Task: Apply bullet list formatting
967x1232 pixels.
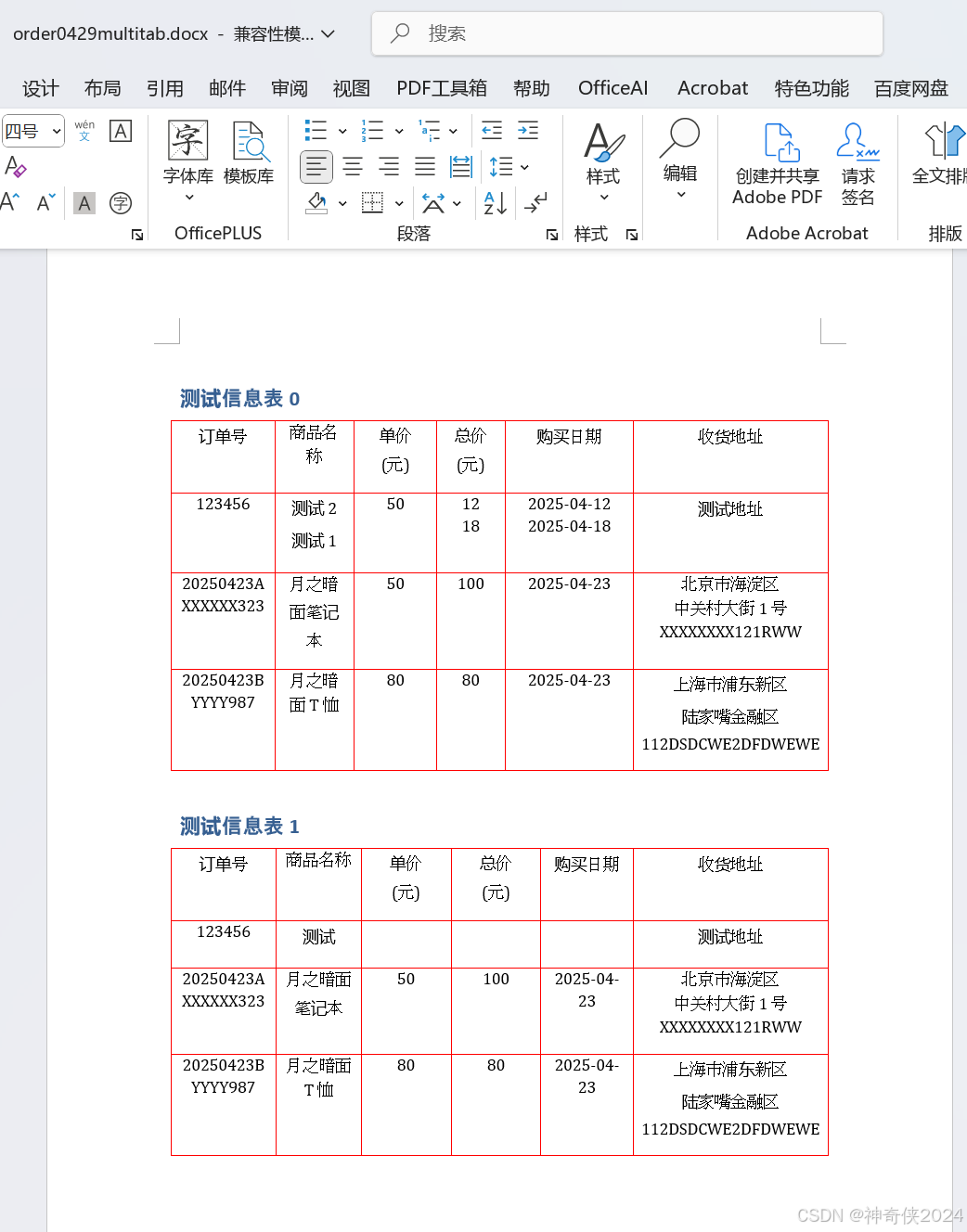Action: pos(316,131)
